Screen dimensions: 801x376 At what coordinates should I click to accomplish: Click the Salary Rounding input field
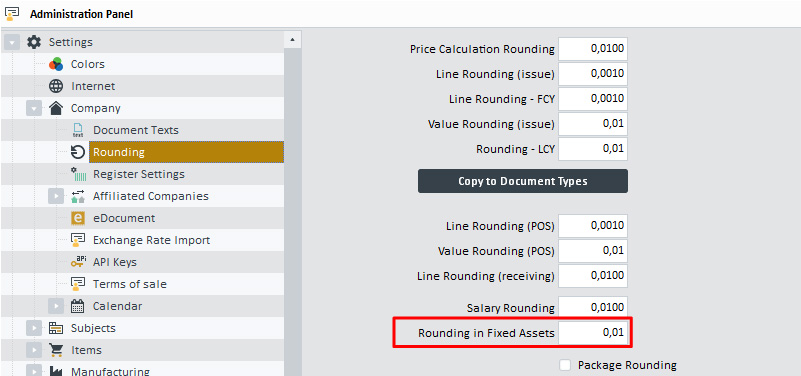[x=593, y=308]
